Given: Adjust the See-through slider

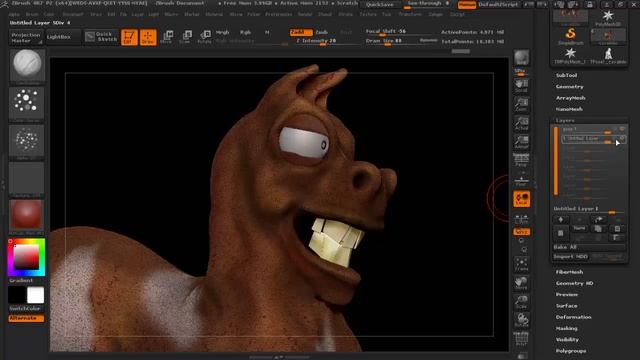Looking at the screenshot, I should click(x=428, y=4).
